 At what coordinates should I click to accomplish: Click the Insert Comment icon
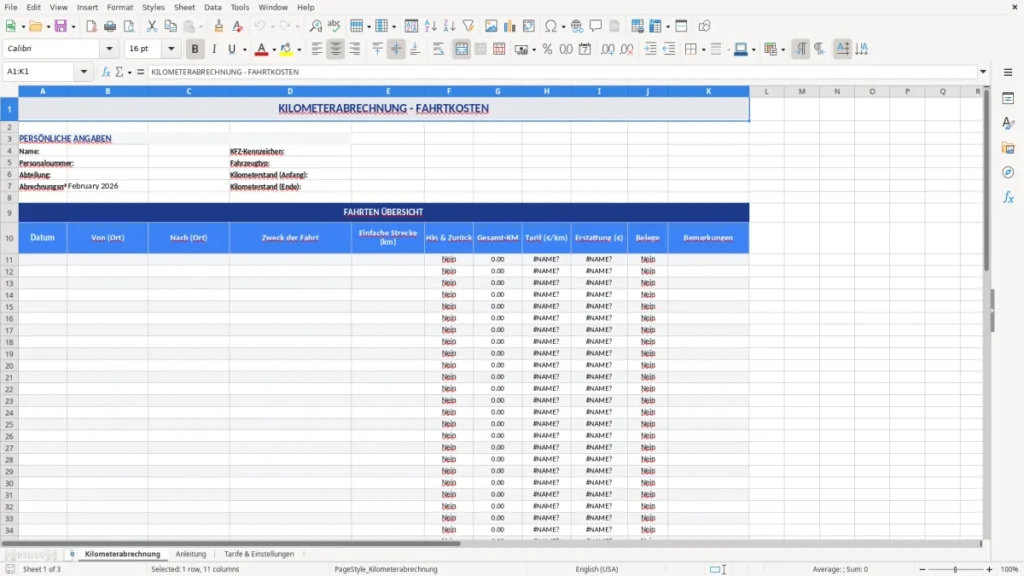point(596,26)
